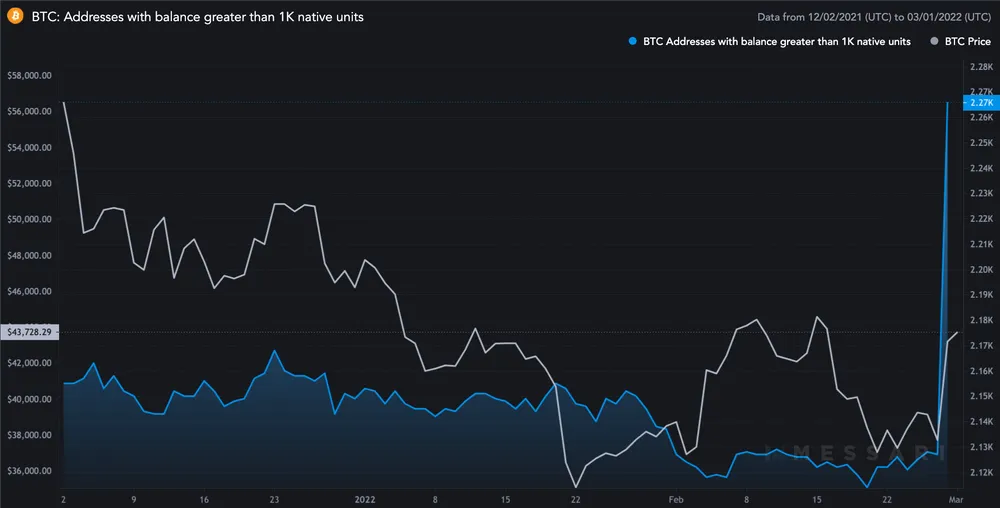Screen dimensions: 1000x508
Task: Click the chart title text
Action: [x=198, y=17]
